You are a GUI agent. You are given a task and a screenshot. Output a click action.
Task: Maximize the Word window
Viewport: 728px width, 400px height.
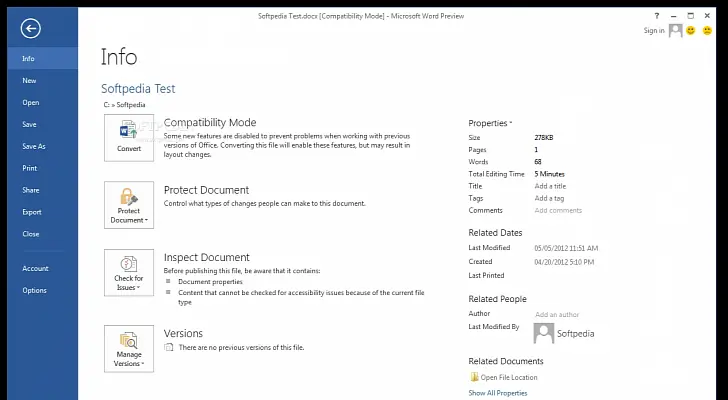690,16
